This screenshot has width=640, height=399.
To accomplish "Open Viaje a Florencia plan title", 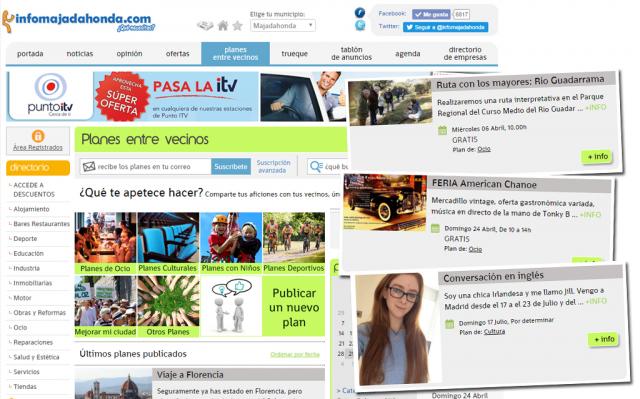I will pyautogui.click(x=190, y=375).
